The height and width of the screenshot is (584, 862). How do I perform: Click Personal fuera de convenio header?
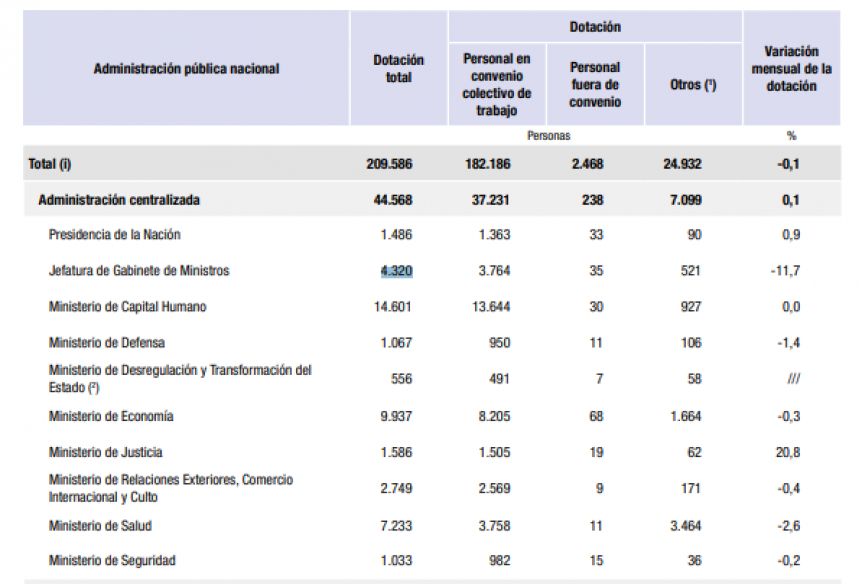[x=595, y=85]
